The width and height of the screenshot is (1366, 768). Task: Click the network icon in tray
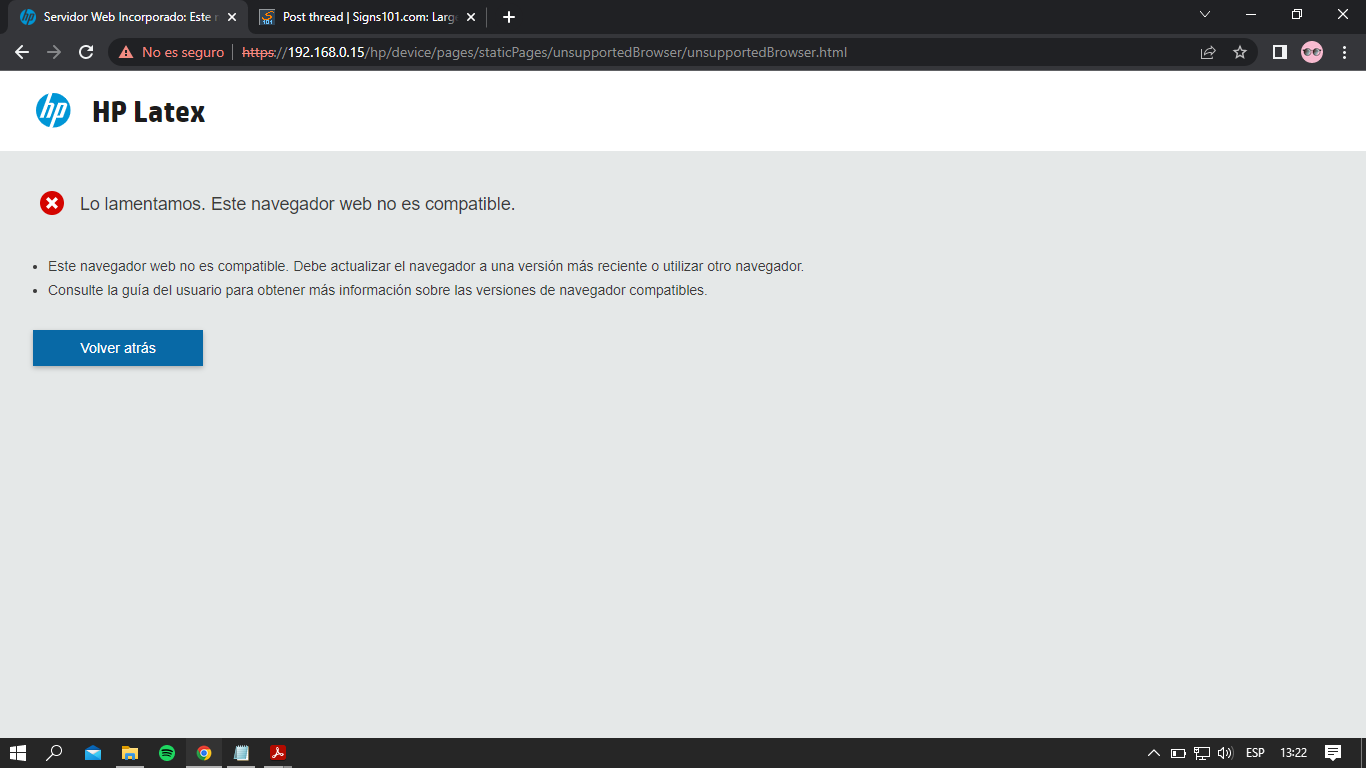1202,753
